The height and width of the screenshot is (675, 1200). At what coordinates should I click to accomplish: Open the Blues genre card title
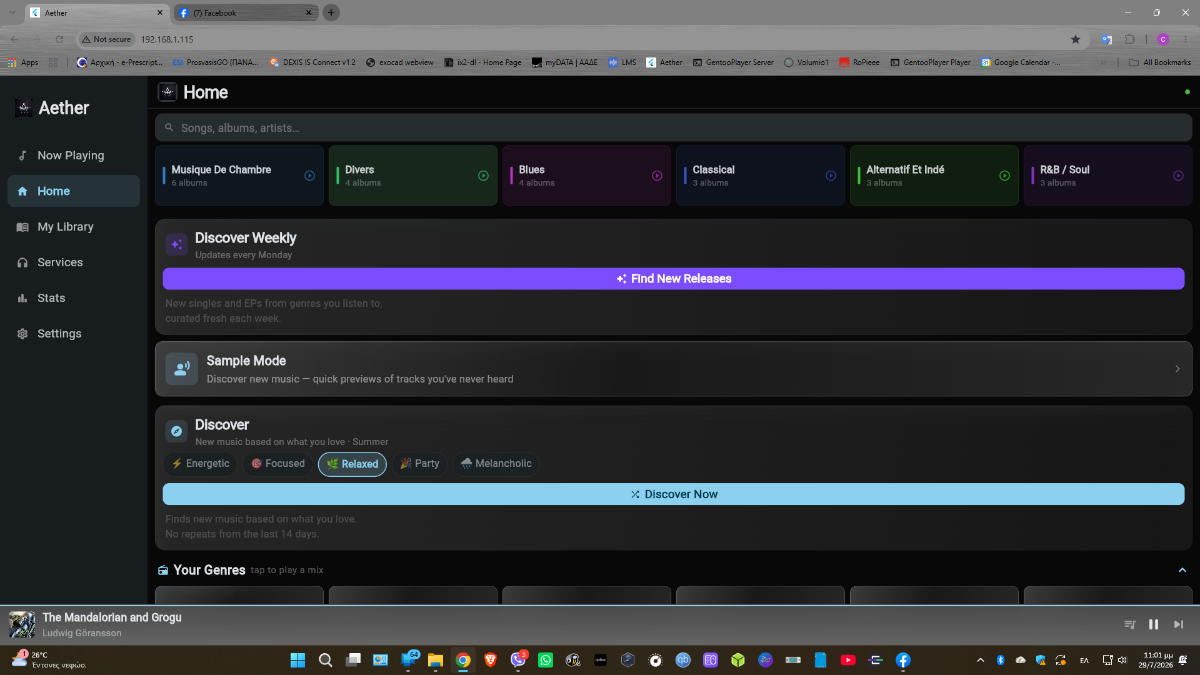(x=532, y=170)
